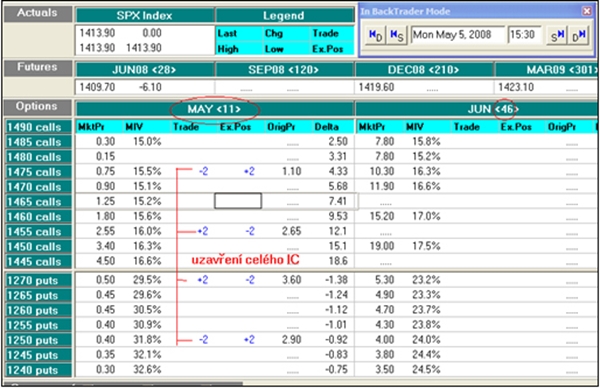Select the JUN <46> options expiry header
Image resolution: width=600 pixels, height=388 pixels.
click(476, 109)
